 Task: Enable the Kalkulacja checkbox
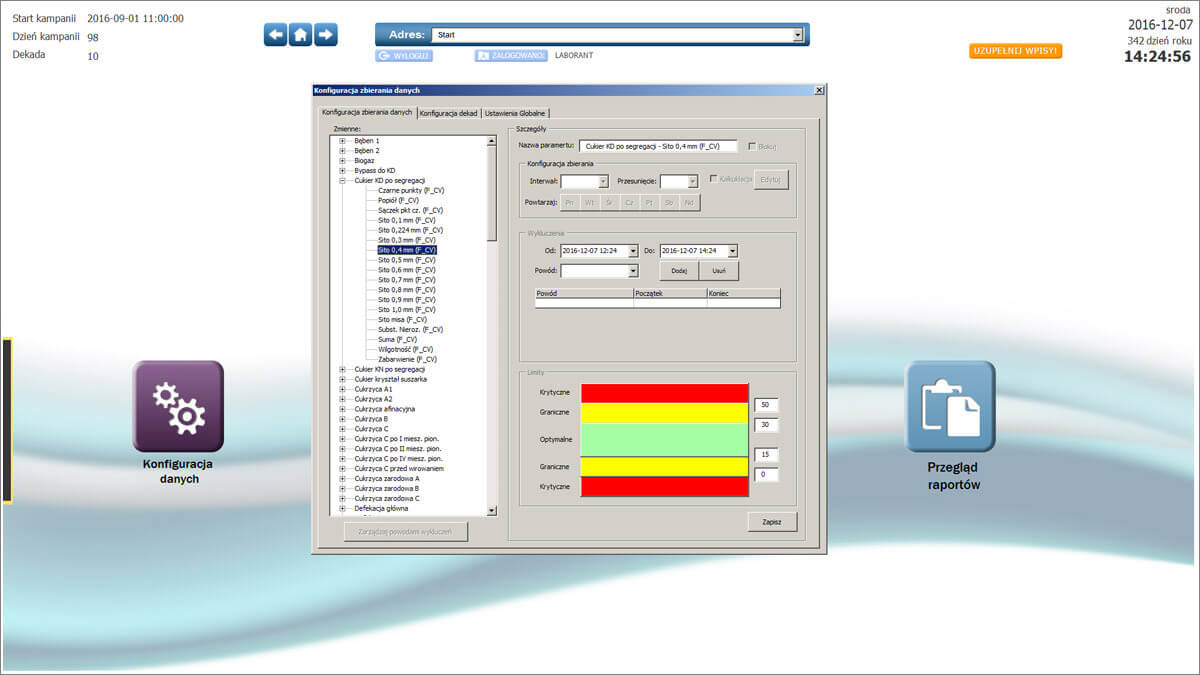point(713,180)
